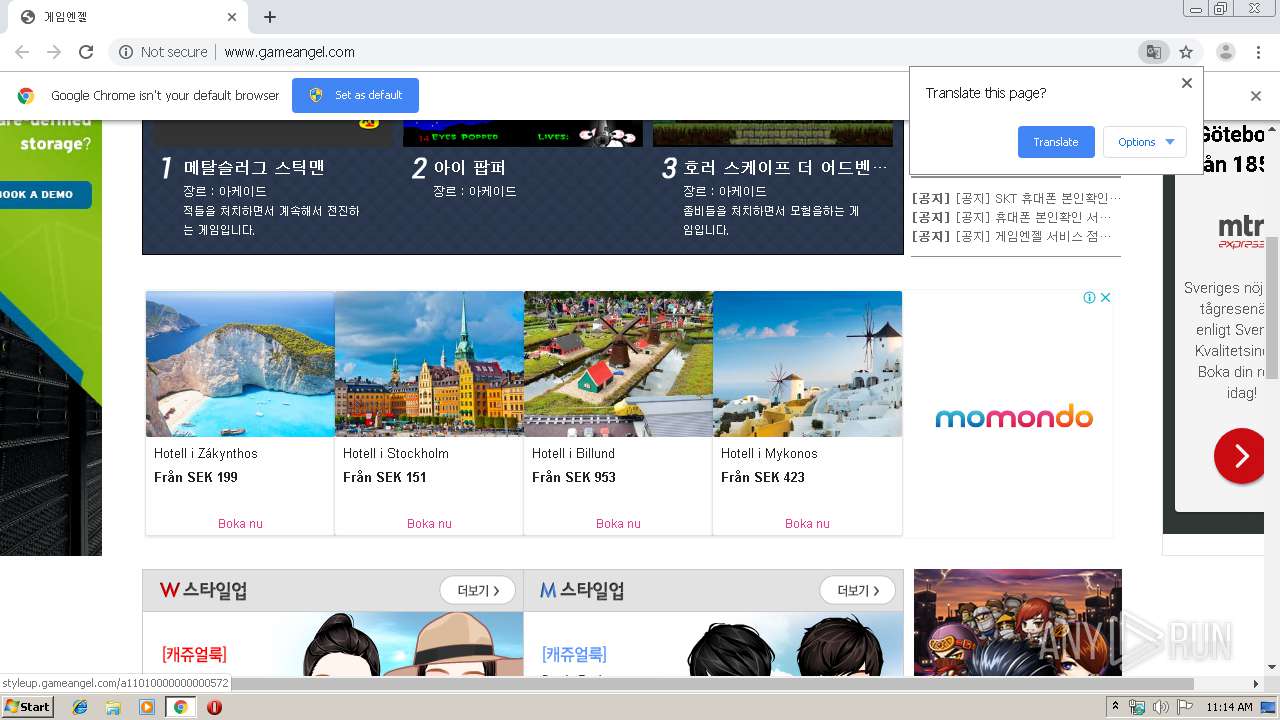Close the momondo ad with X
Image resolution: width=1280 pixels, height=720 pixels.
tap(1105, 297)
